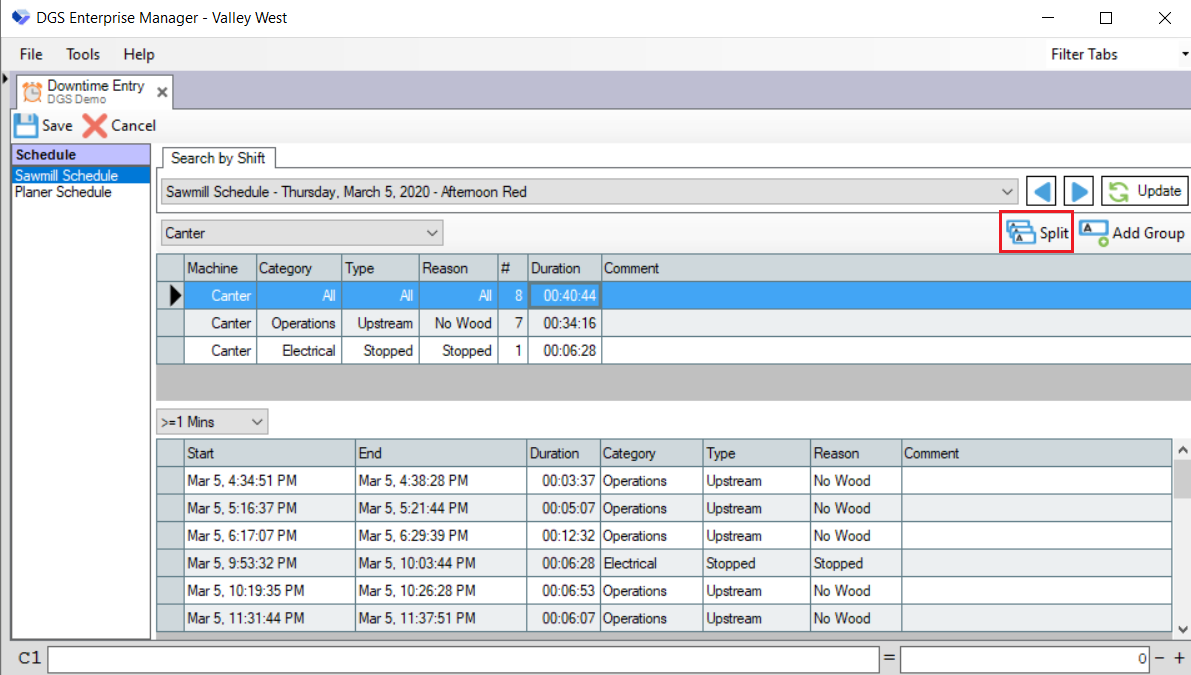This screenshot has width=1191, height=675.
Task: Click the Duration column header in lower grid
Action: click(563, 453)
